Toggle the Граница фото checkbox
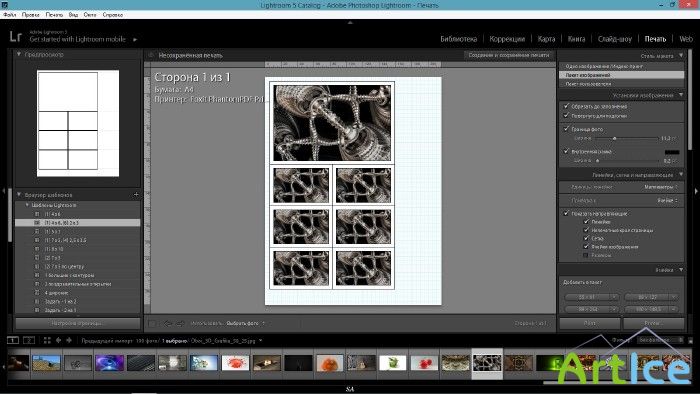 (567, 129)
